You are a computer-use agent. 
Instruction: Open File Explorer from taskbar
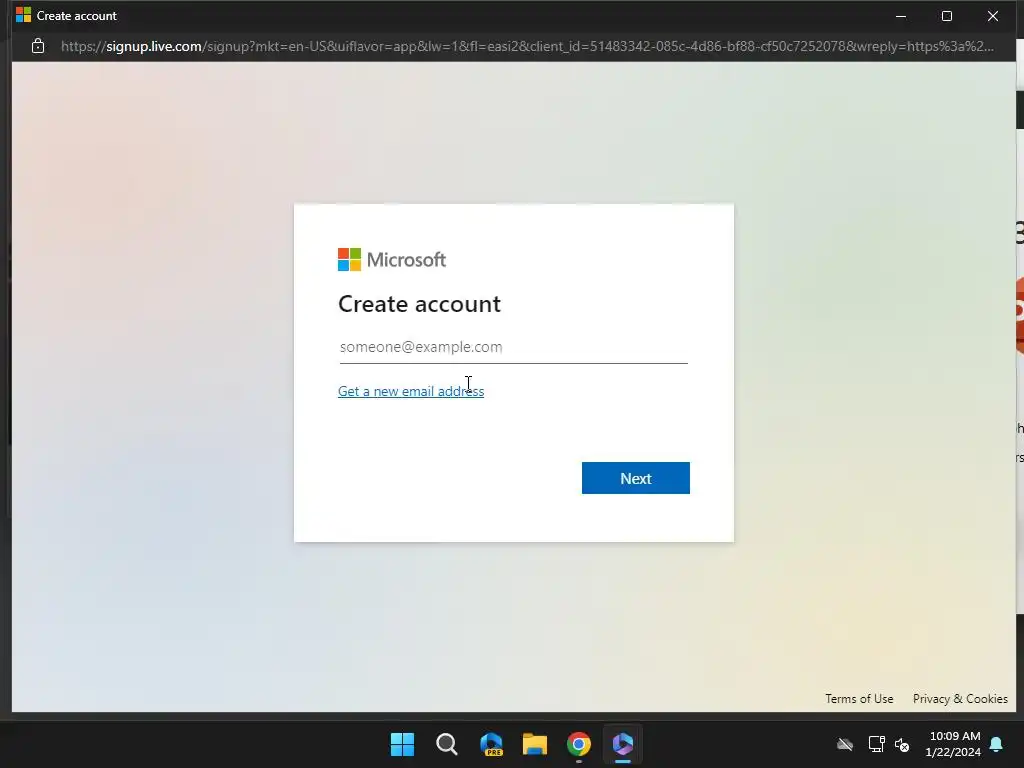(535, 744)
